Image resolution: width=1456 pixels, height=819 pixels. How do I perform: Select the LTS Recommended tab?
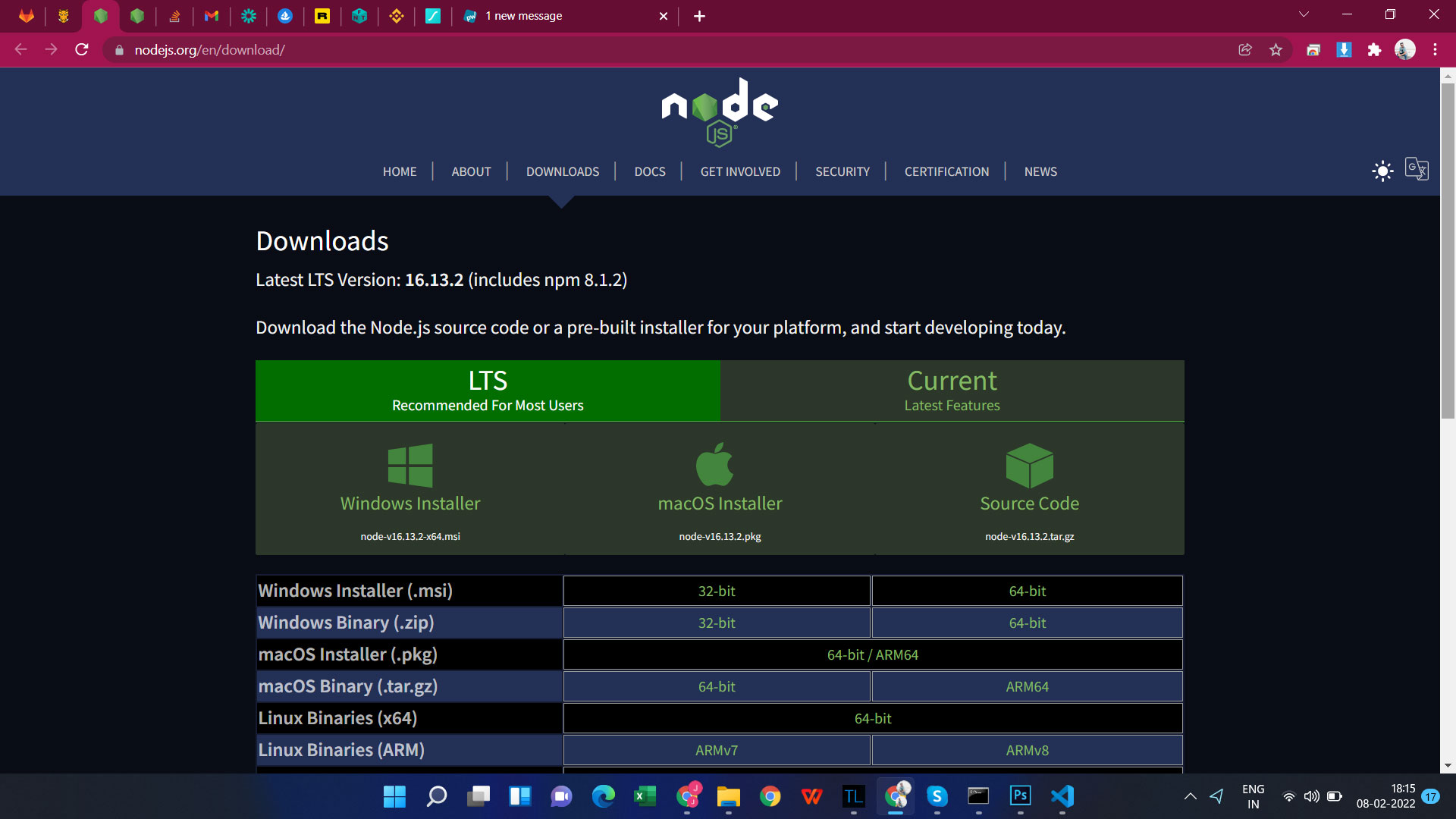pyautogui.click(x=488, y=391)
